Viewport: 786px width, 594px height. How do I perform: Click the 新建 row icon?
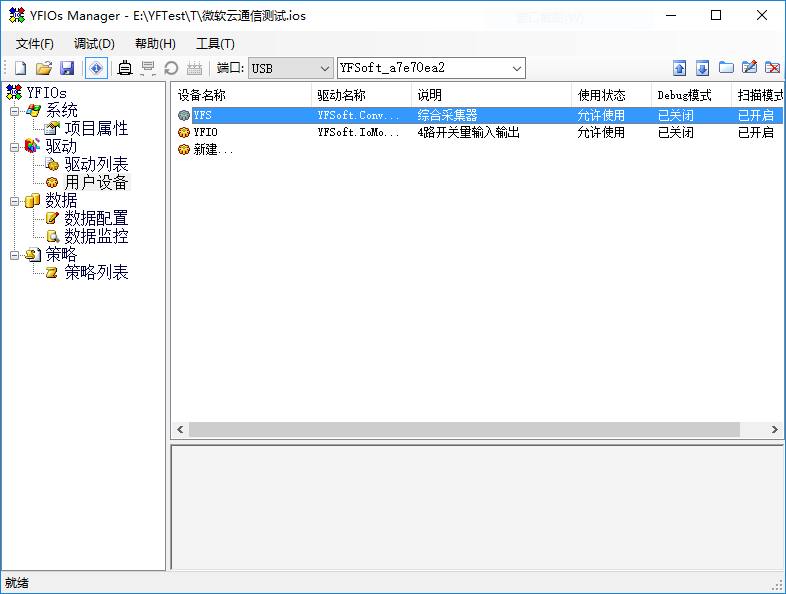click(184, 149)
